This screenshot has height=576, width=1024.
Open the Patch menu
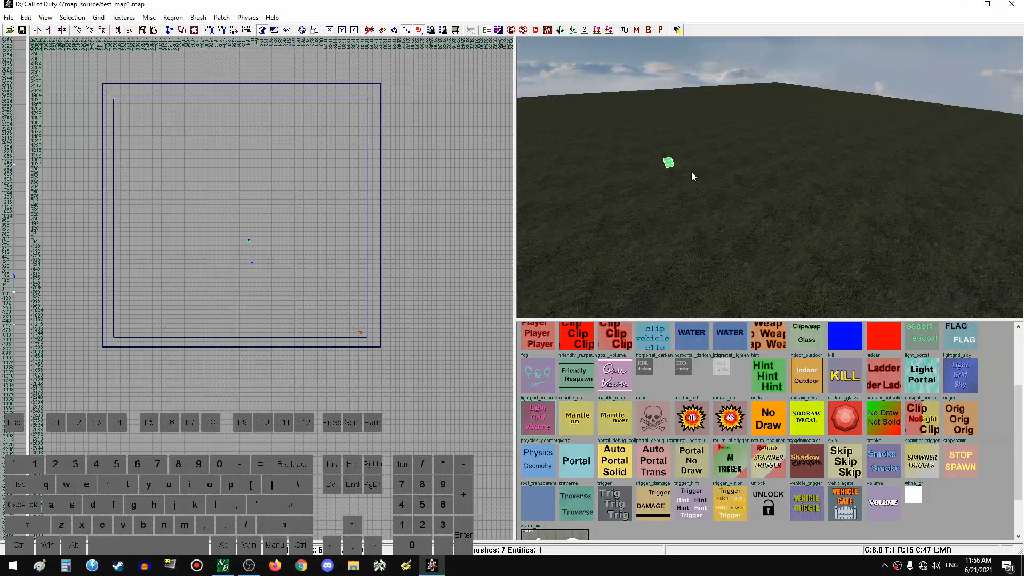tap(221, 18)
